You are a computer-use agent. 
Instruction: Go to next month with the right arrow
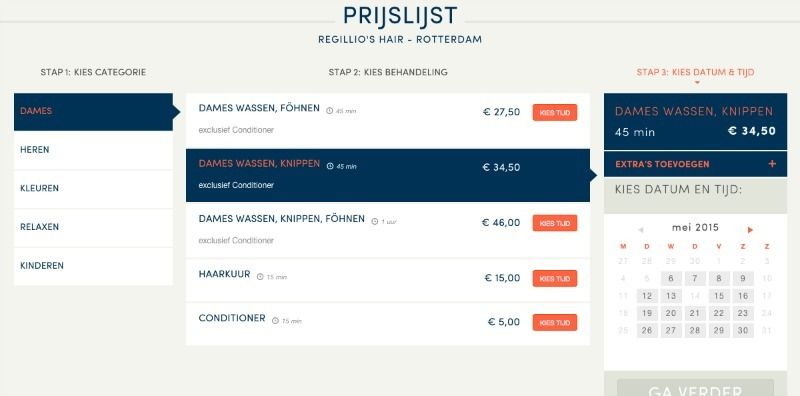750,230
